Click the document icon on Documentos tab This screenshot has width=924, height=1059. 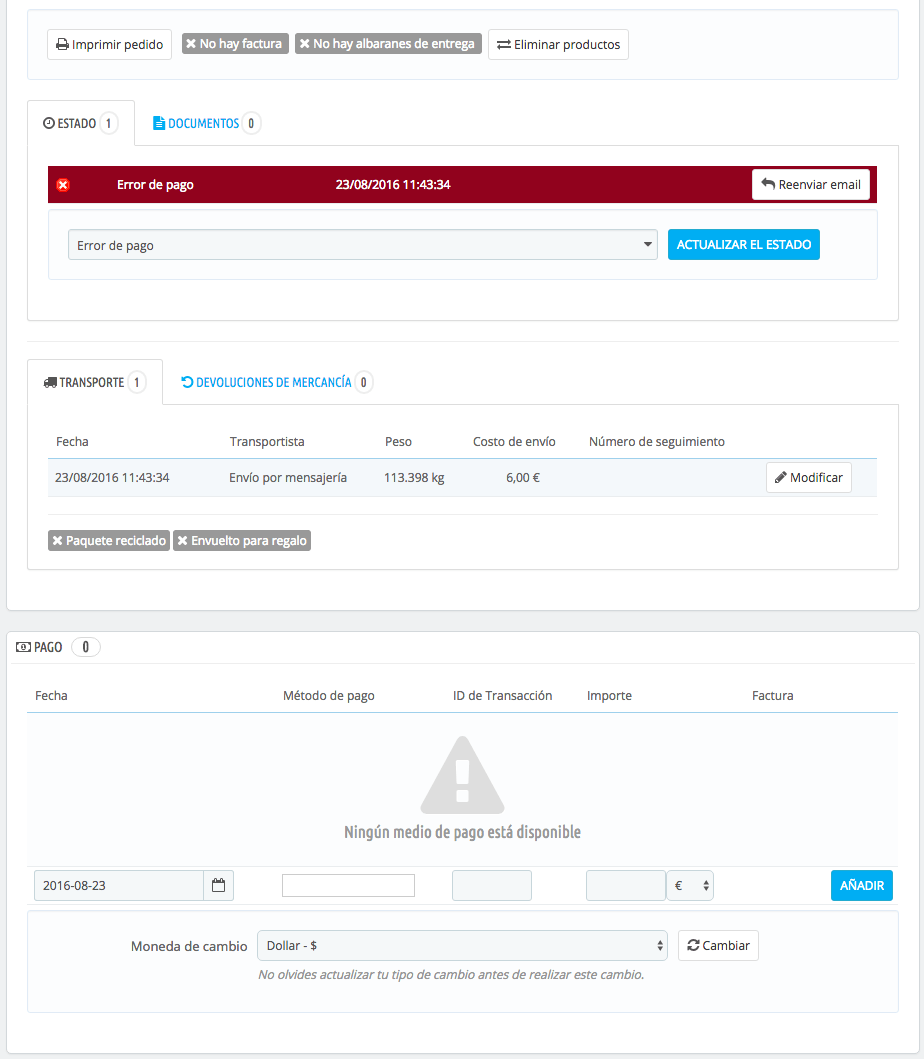[x=159, y=123]
